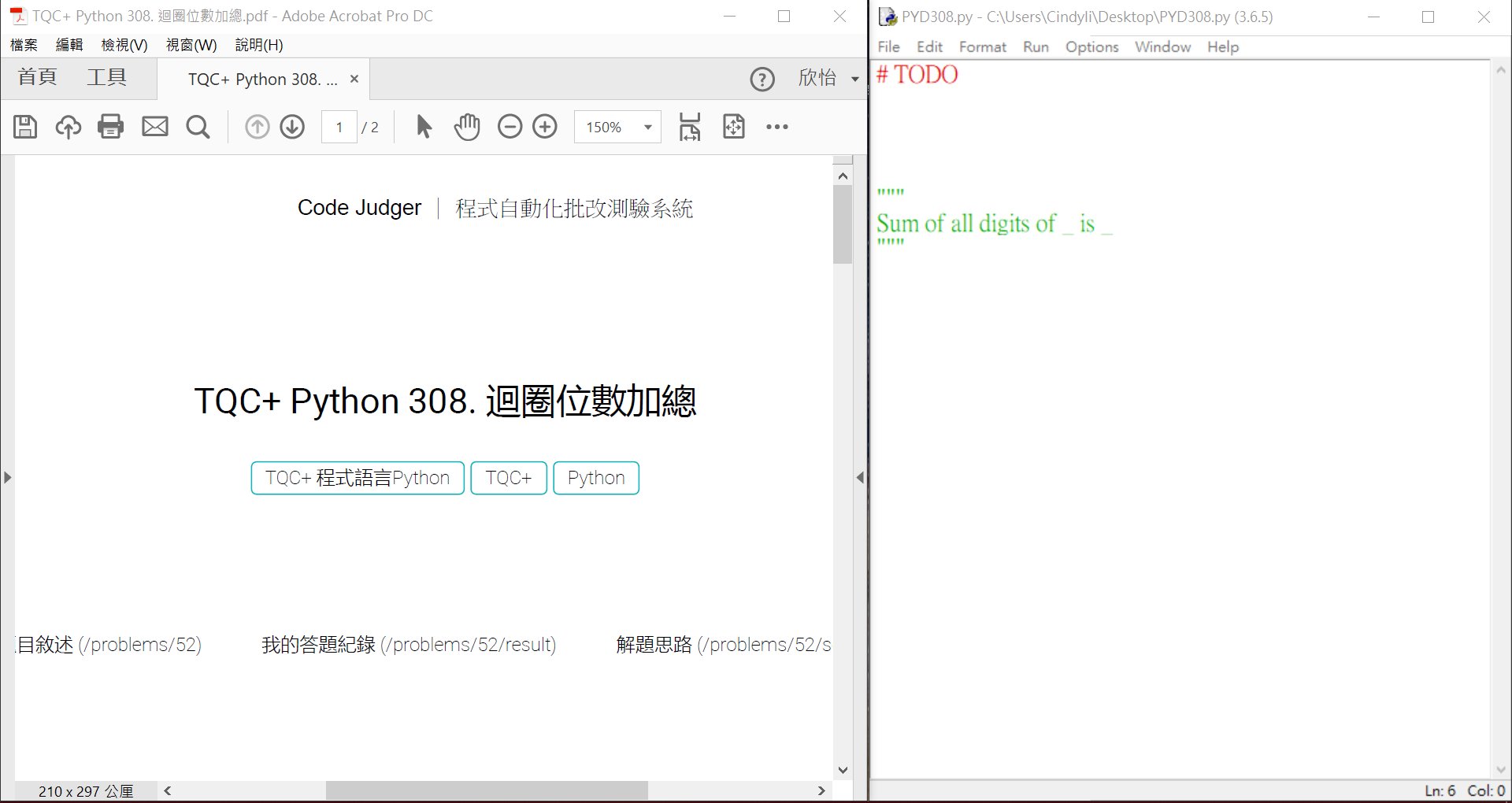
Task: Click the Ln: 6 status indicator
Action: (1440, 790)
